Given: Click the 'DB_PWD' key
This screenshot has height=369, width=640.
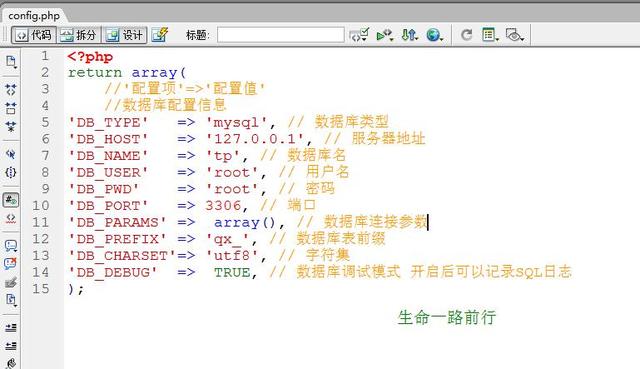Looking at the screenshot, I should (x=103, y=190).
